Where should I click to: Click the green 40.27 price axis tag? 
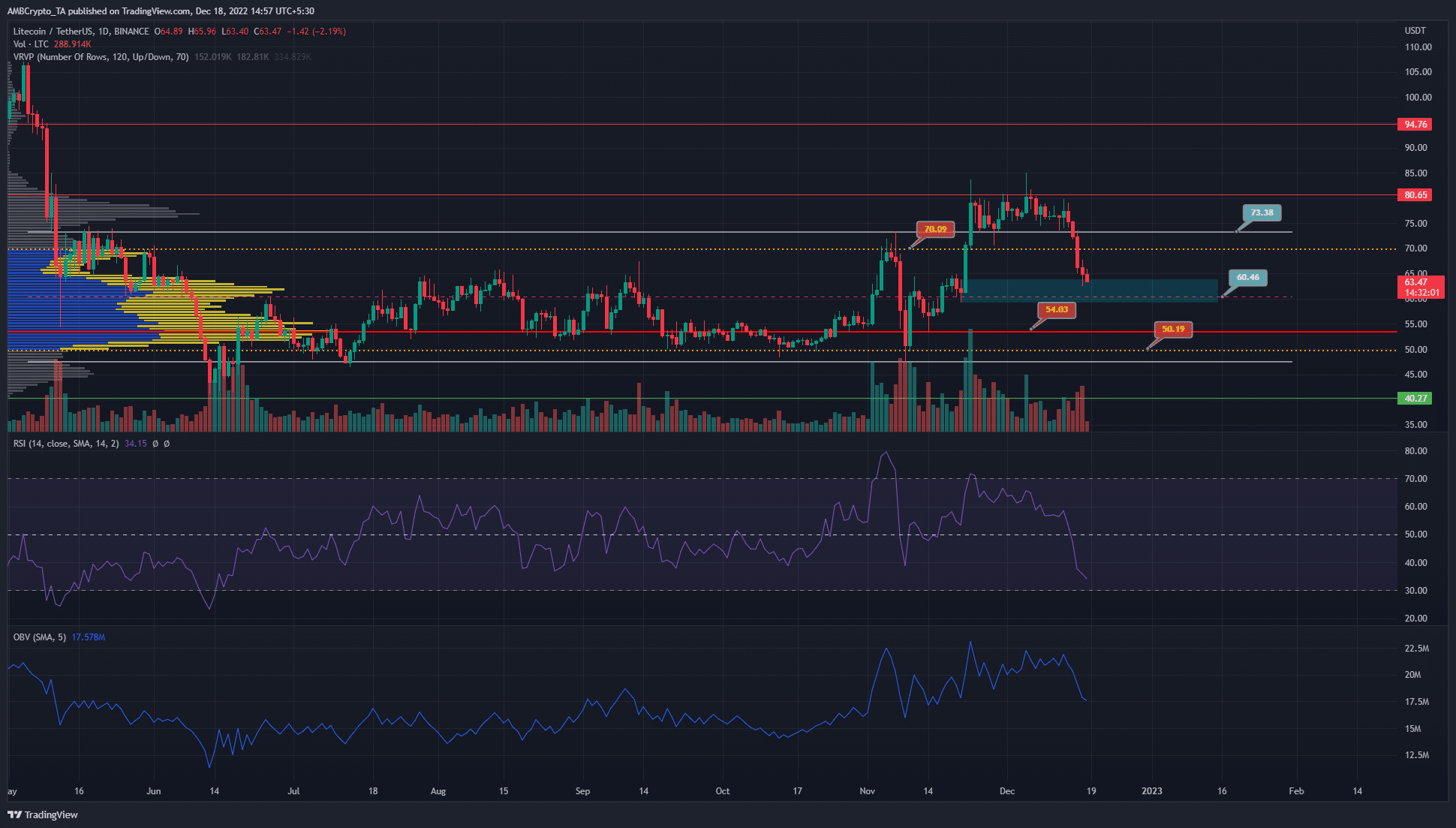click(1415, 399)
